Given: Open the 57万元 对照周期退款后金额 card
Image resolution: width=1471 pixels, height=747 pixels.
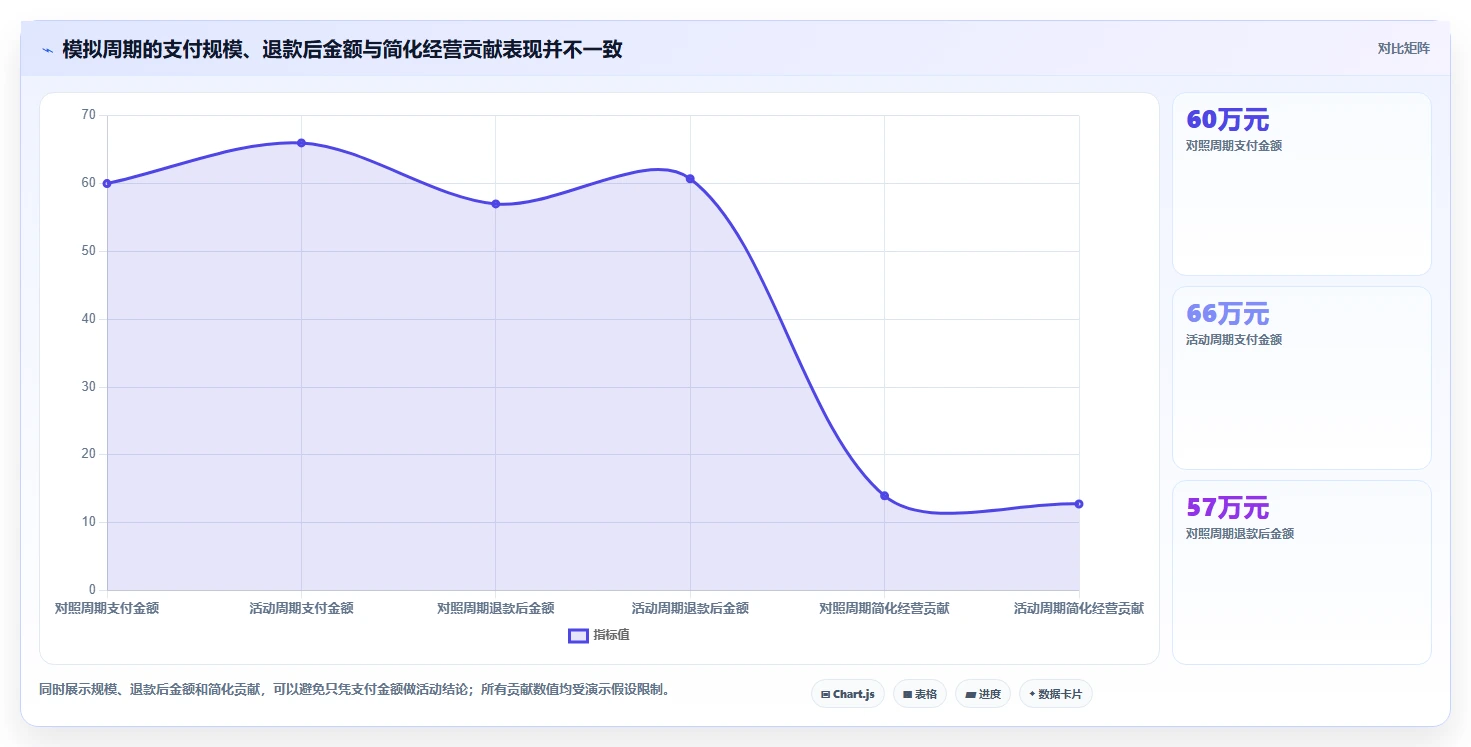Looking at the screenshot, I should coord(1301,572).
